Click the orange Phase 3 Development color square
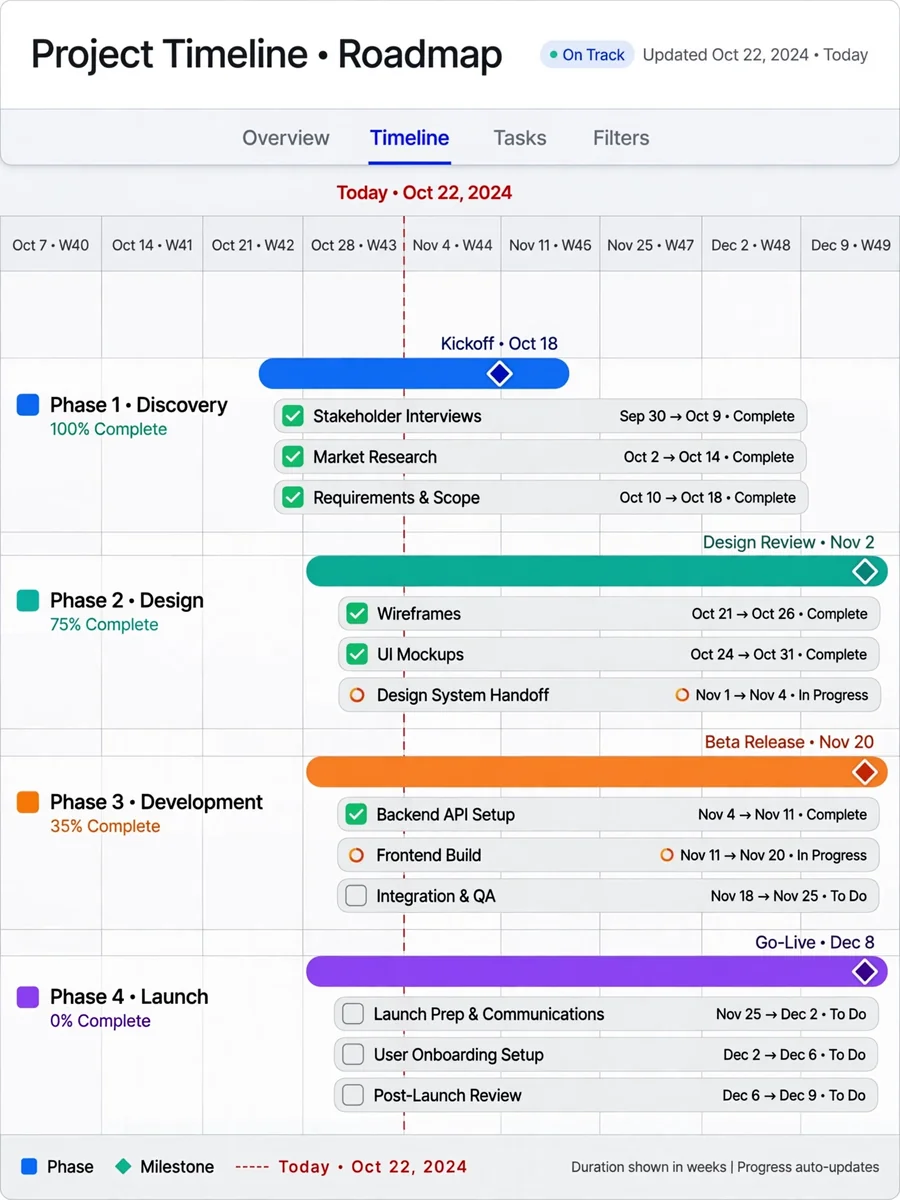 click(28, 802)
